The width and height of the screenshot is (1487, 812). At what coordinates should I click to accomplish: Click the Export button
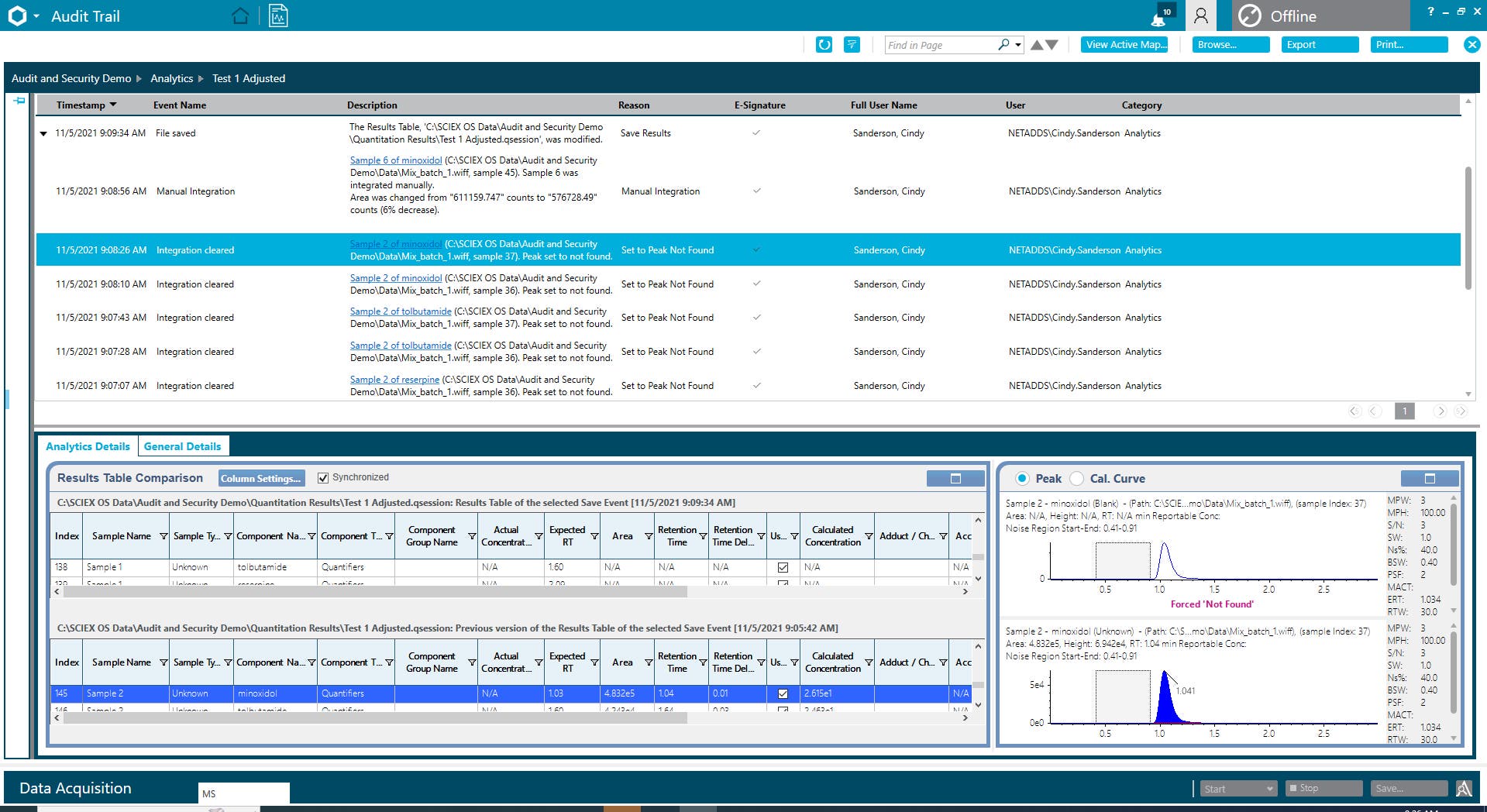tap(1319, 45)
